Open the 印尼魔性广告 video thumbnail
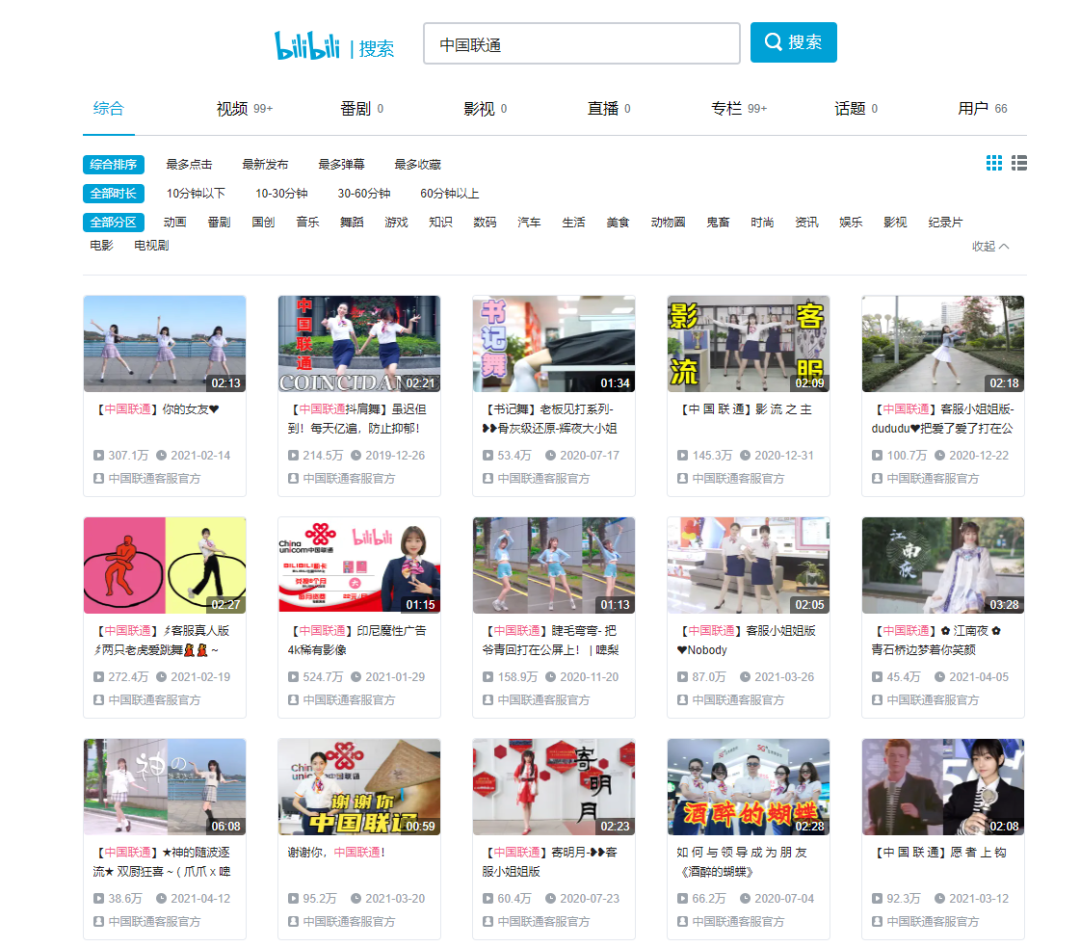This screenshot has height=947, width=1080. click(x=359, y=565)
